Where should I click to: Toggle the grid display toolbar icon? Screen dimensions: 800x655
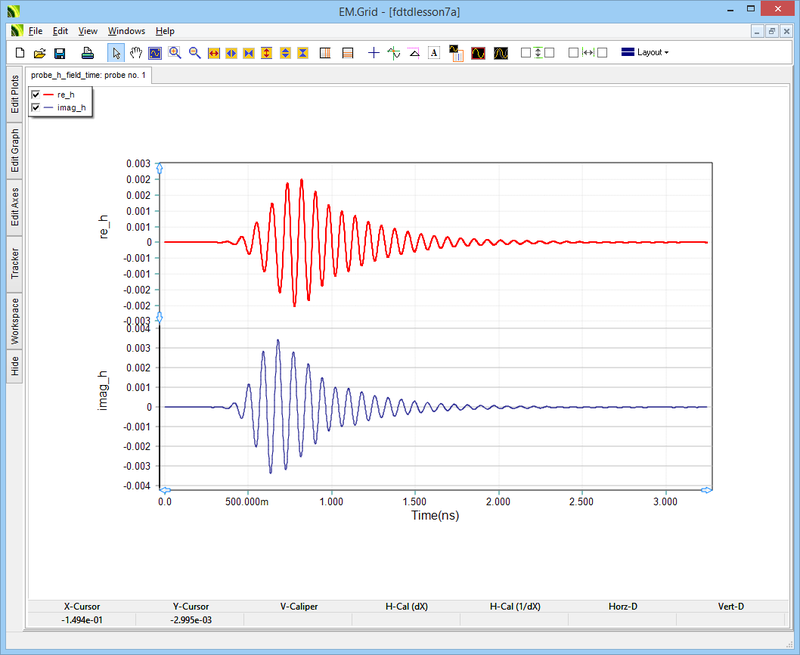pos(324,52)
